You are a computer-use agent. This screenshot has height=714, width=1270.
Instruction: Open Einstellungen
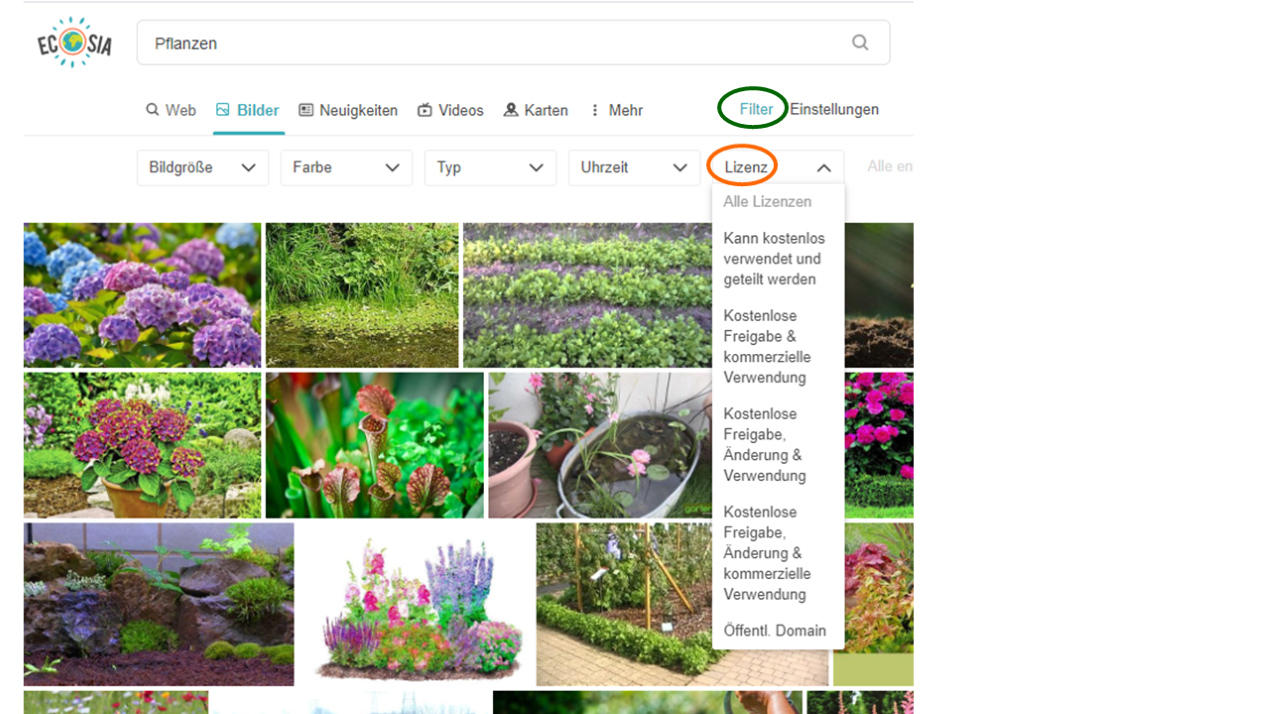[834, 109]
